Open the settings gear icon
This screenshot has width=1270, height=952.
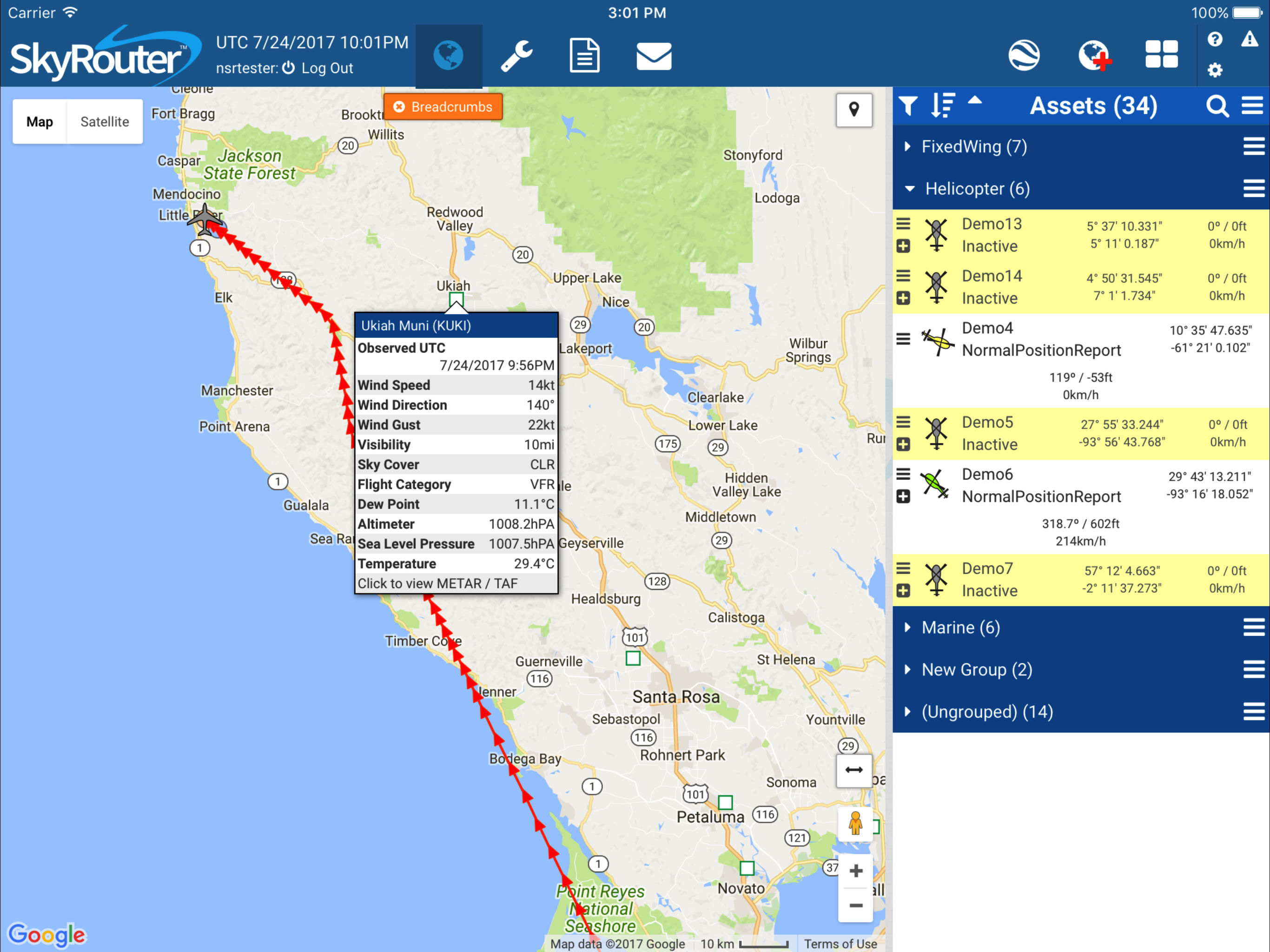coord(1215,70)
